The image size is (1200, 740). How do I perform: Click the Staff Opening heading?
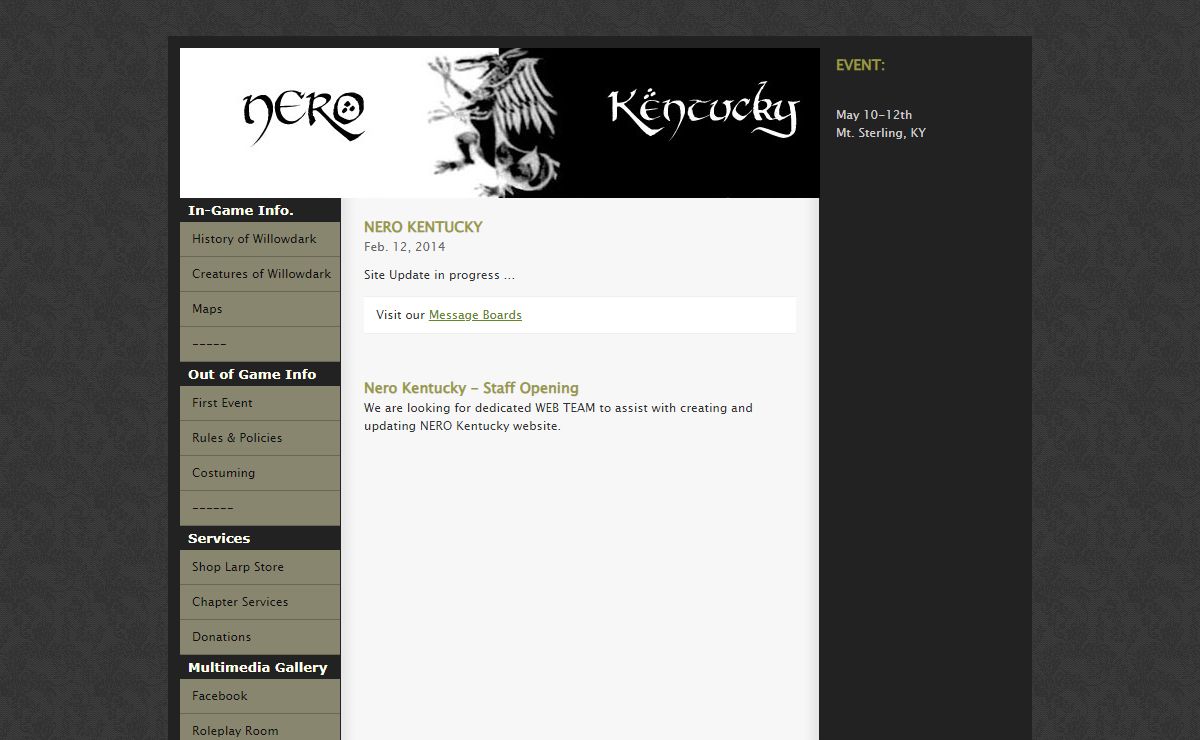pos(471,388)
